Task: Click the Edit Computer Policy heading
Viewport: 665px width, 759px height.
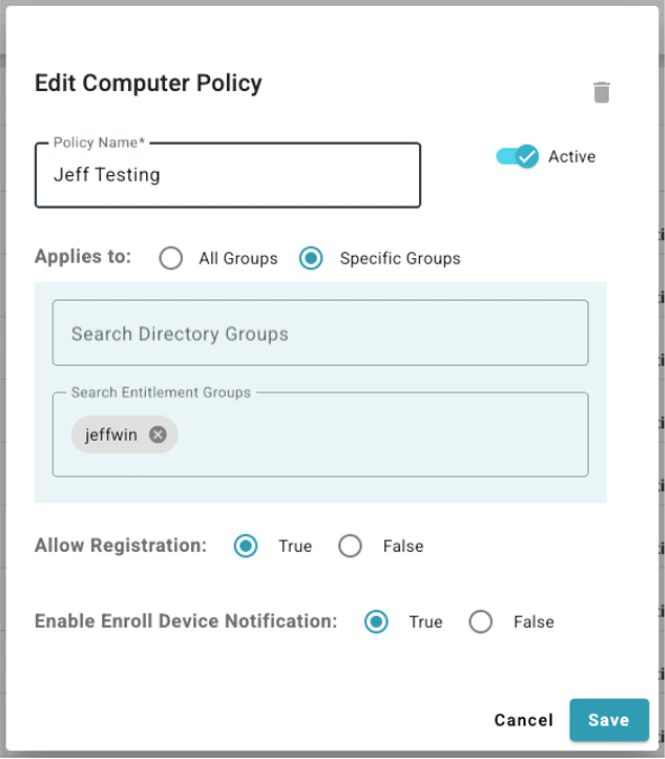Action: tap(148, 83)
